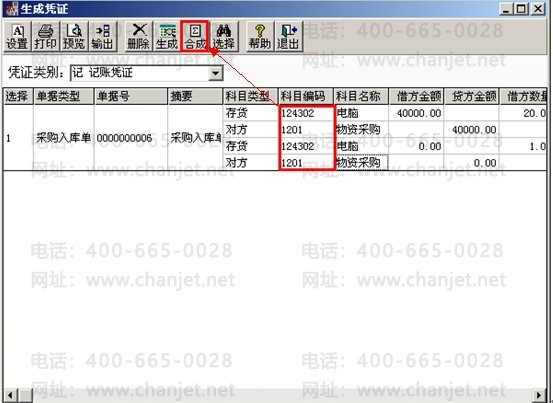
Task: Open the 预览 preview icon
Action: 74,37
